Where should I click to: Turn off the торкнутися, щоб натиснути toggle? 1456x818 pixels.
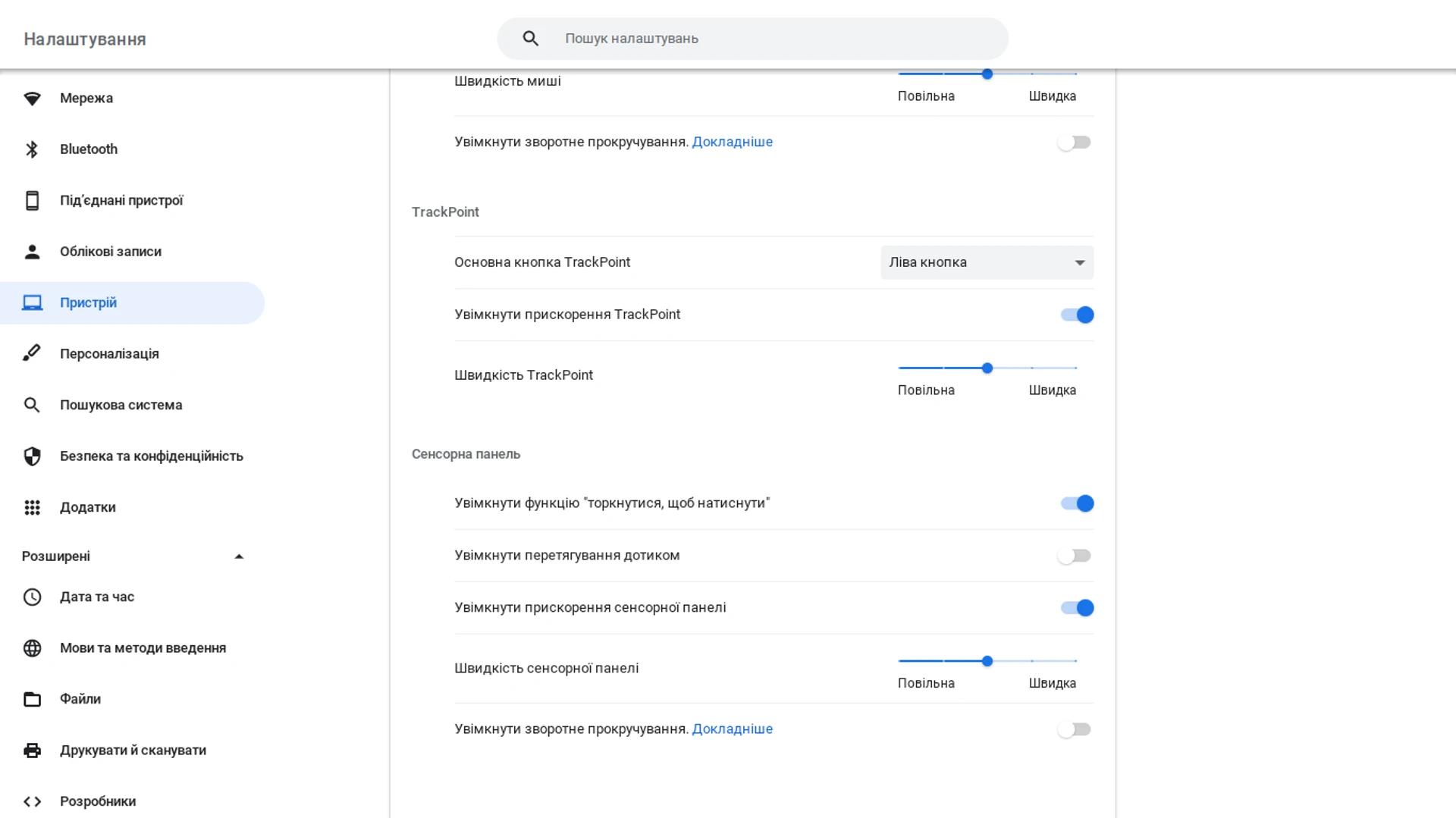(1077, 503)
